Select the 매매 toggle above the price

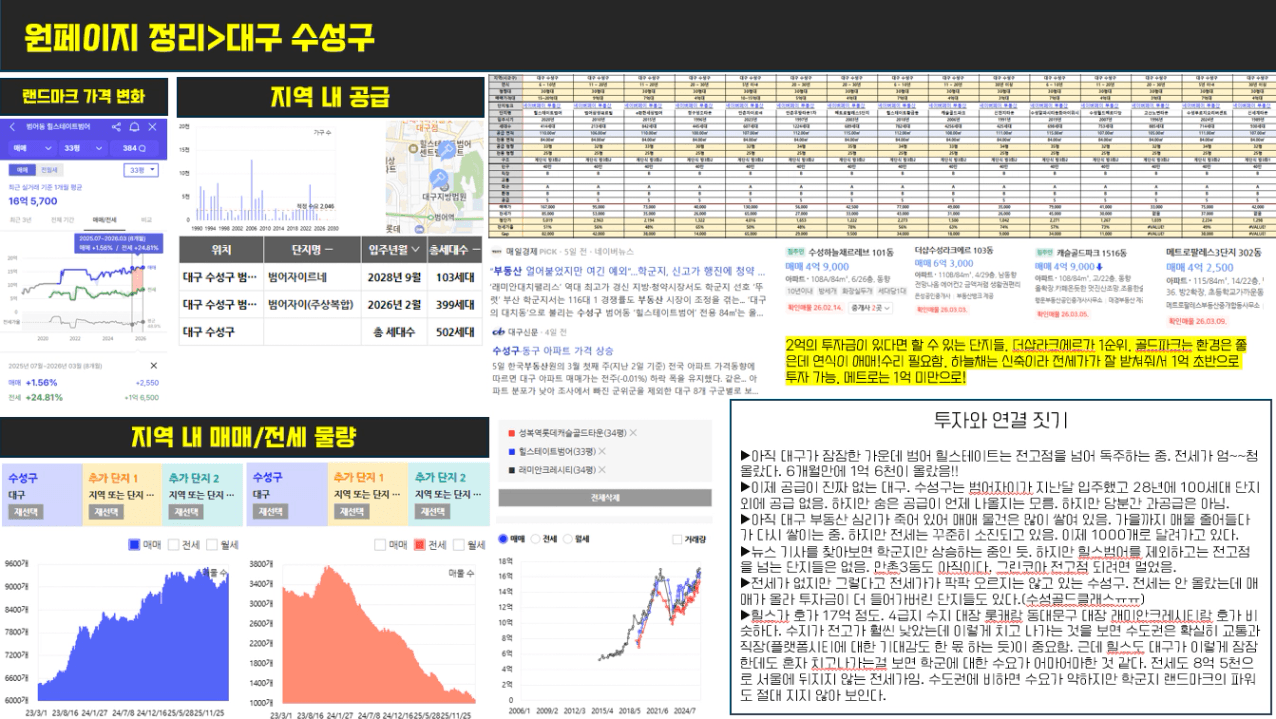coord(21,170)
